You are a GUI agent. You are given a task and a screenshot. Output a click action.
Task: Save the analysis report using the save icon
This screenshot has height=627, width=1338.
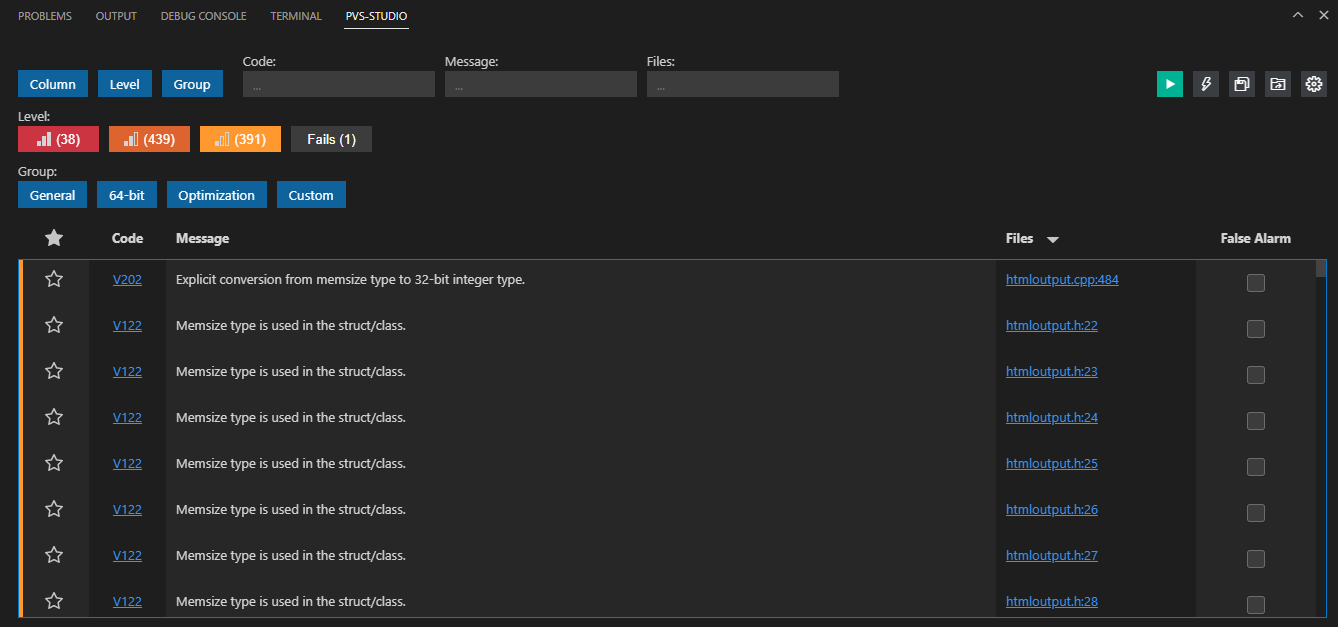[x=1241, y=84]
